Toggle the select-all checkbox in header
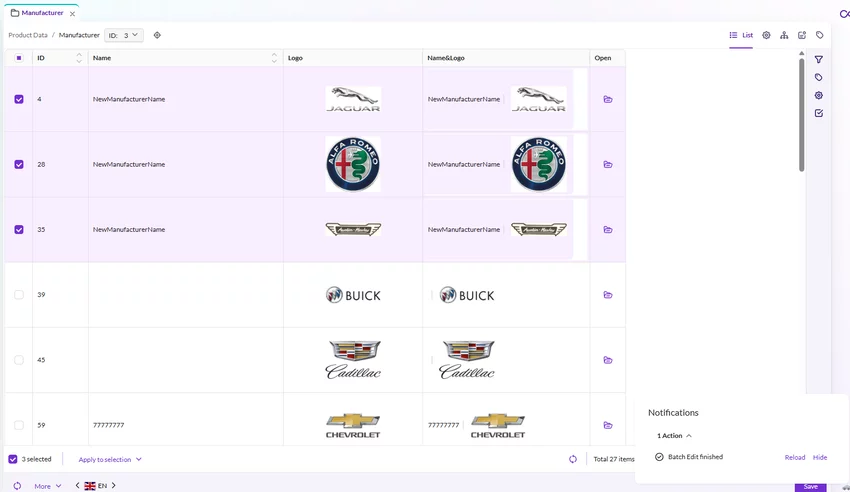Viewport: 850px width, 492px height. coord(19,58)
